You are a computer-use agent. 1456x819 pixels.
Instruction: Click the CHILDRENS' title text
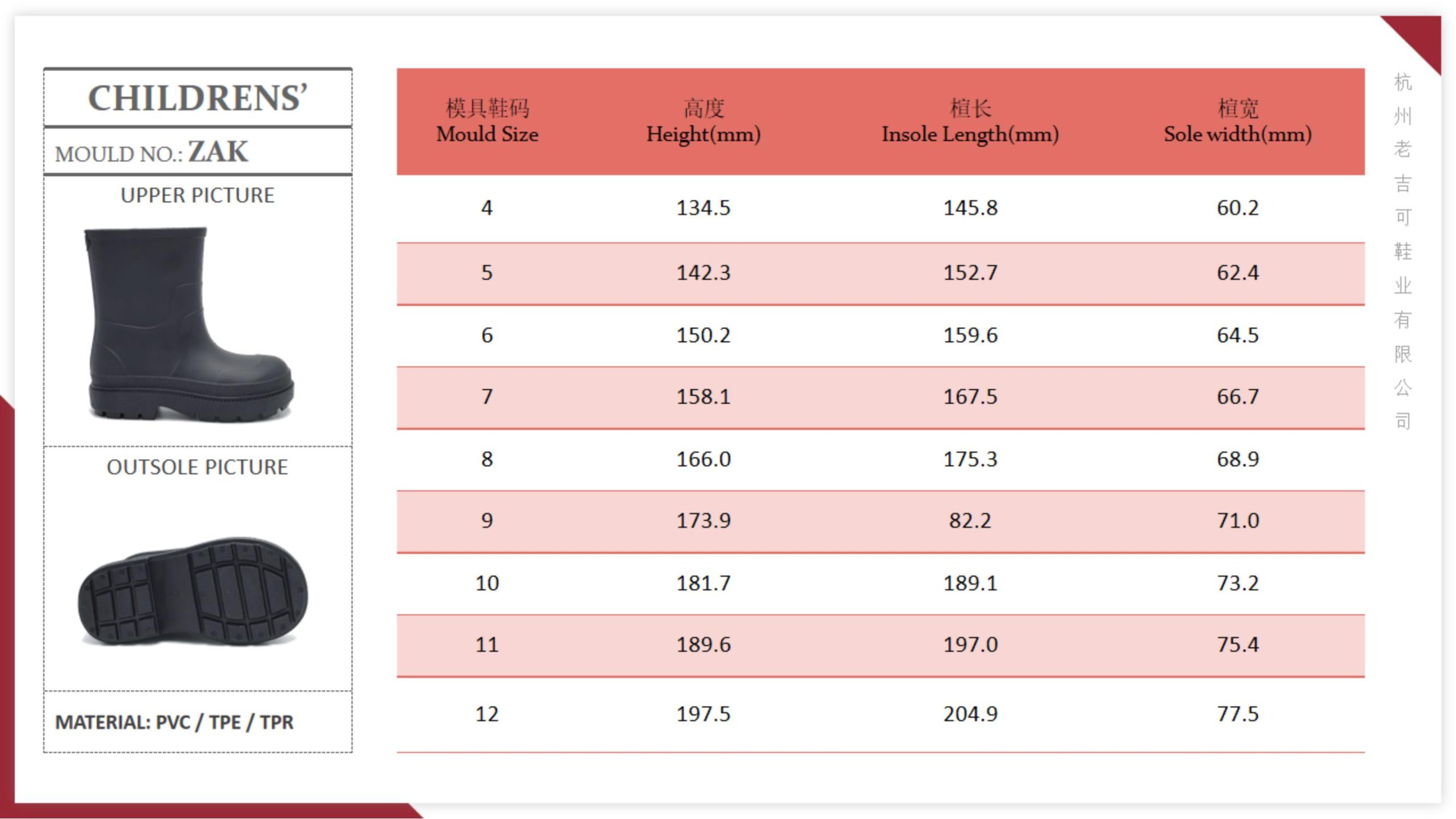pos(197,98)
